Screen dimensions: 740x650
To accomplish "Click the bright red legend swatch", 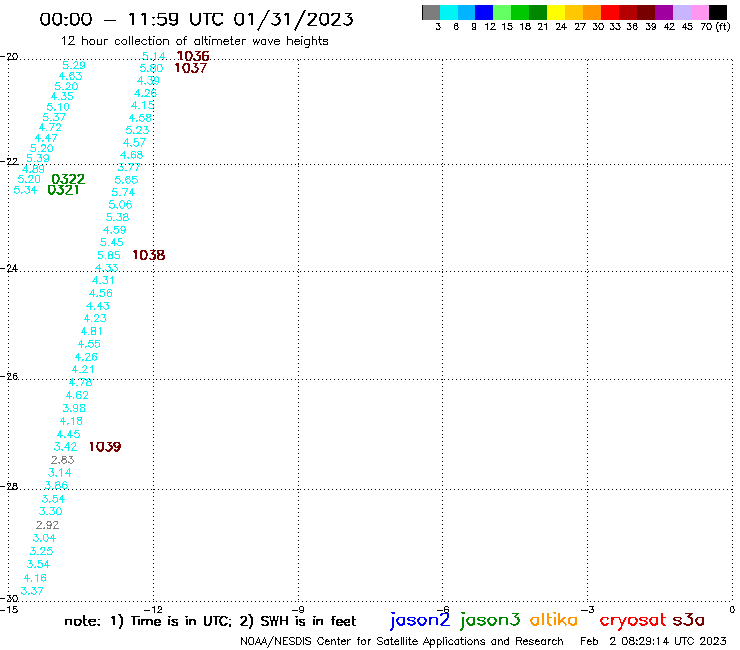I will pos(610,12).
